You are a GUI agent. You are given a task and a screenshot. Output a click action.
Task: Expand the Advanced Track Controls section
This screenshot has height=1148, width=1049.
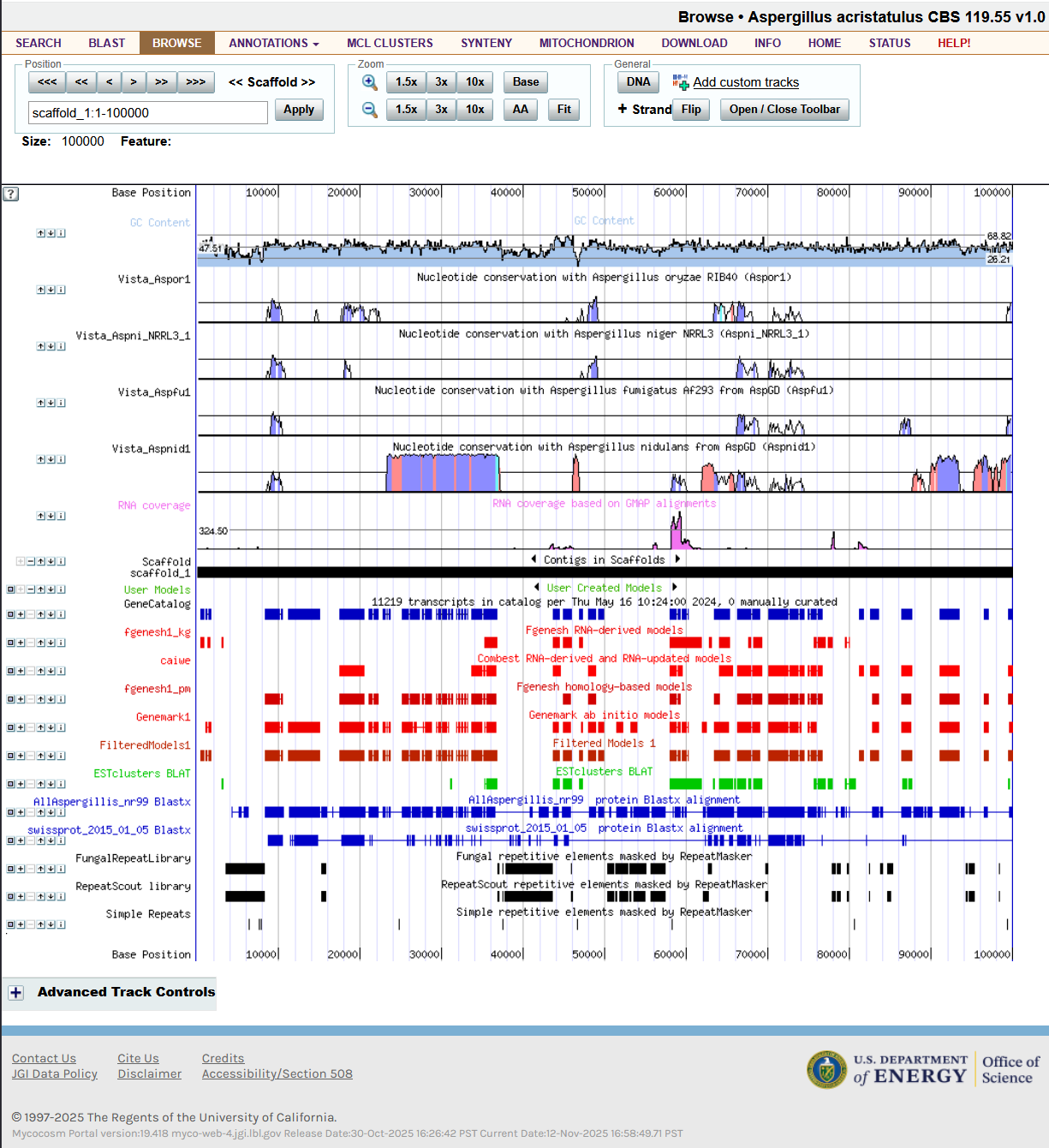15,992
